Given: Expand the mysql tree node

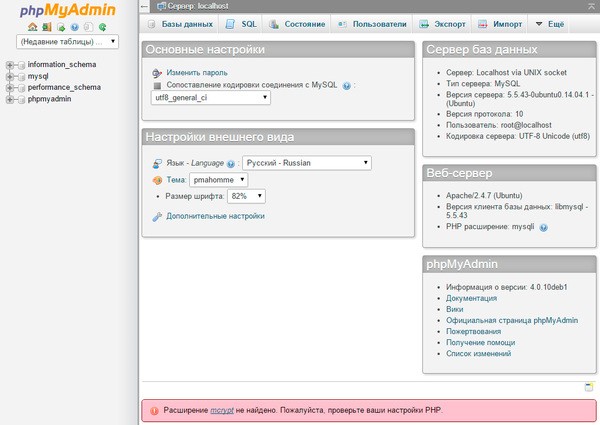Looking at the screenshot, I should tap(10, 77).
